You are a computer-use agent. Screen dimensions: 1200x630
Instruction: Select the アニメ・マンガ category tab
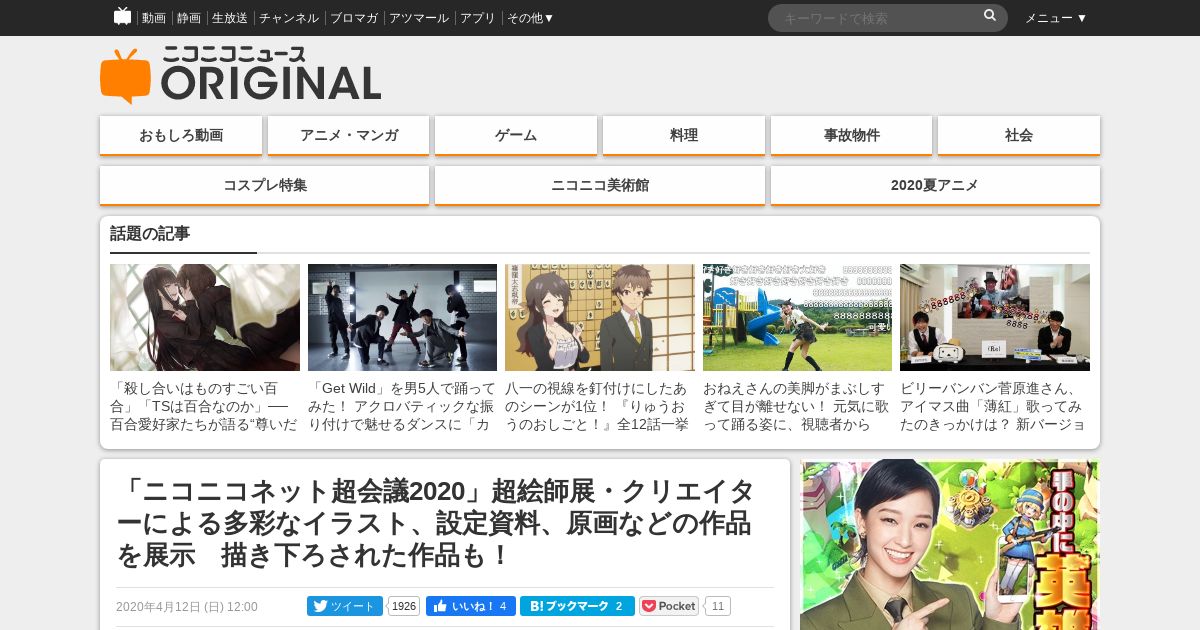(349, 135)
